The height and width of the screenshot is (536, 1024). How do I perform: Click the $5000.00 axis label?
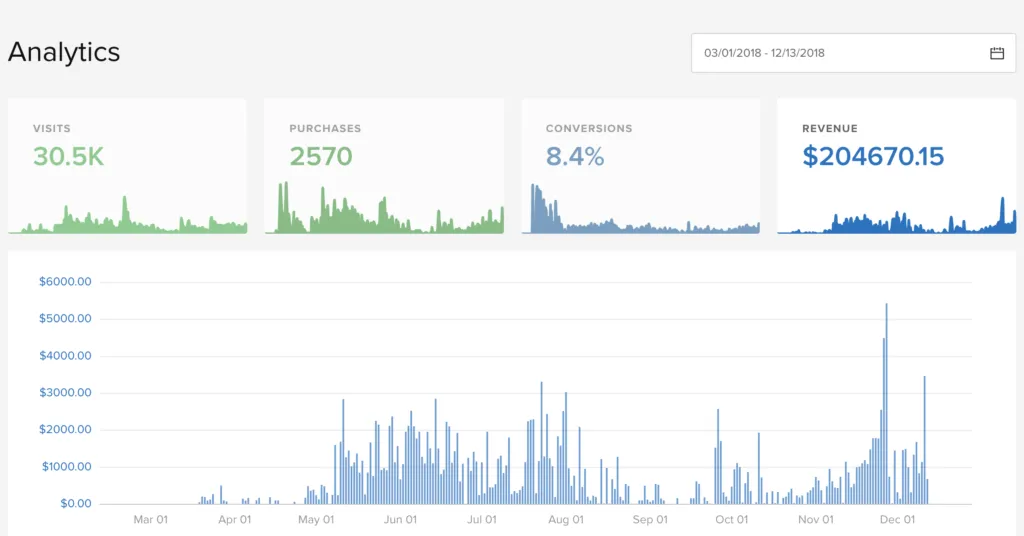[65, 319]
